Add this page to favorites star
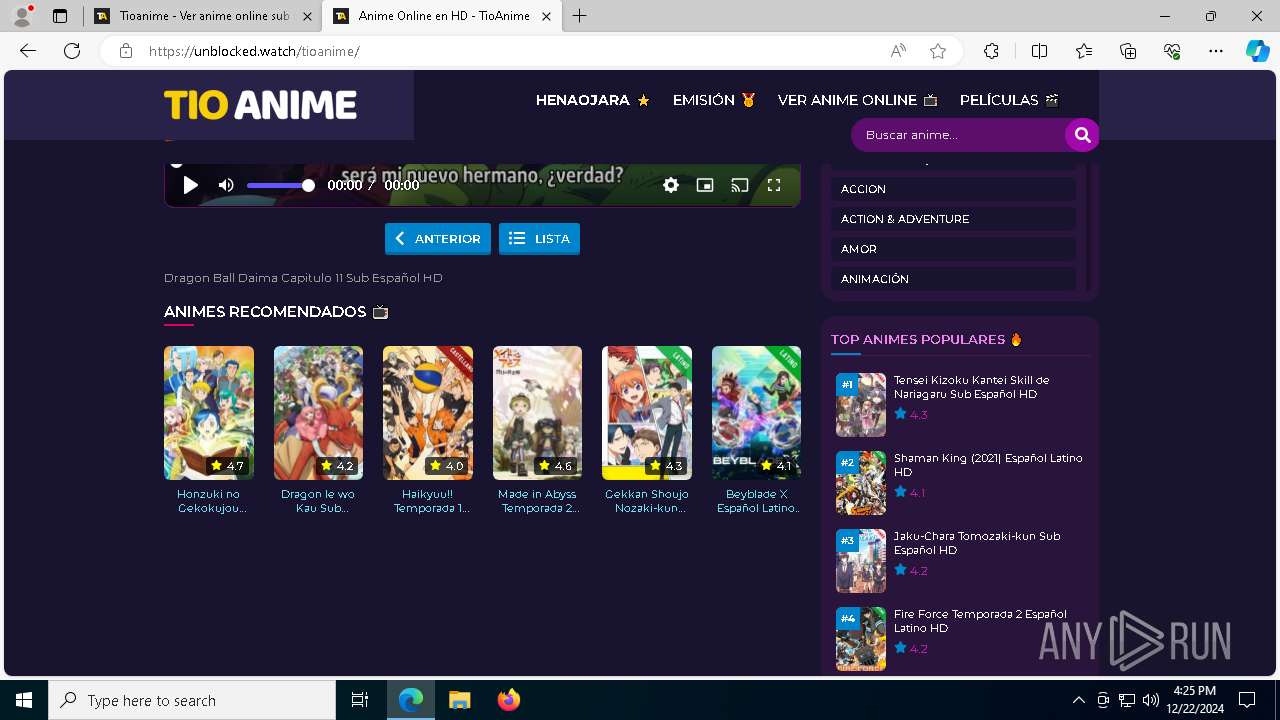This screenshot has height=720, width=1280. coord(938,51)
